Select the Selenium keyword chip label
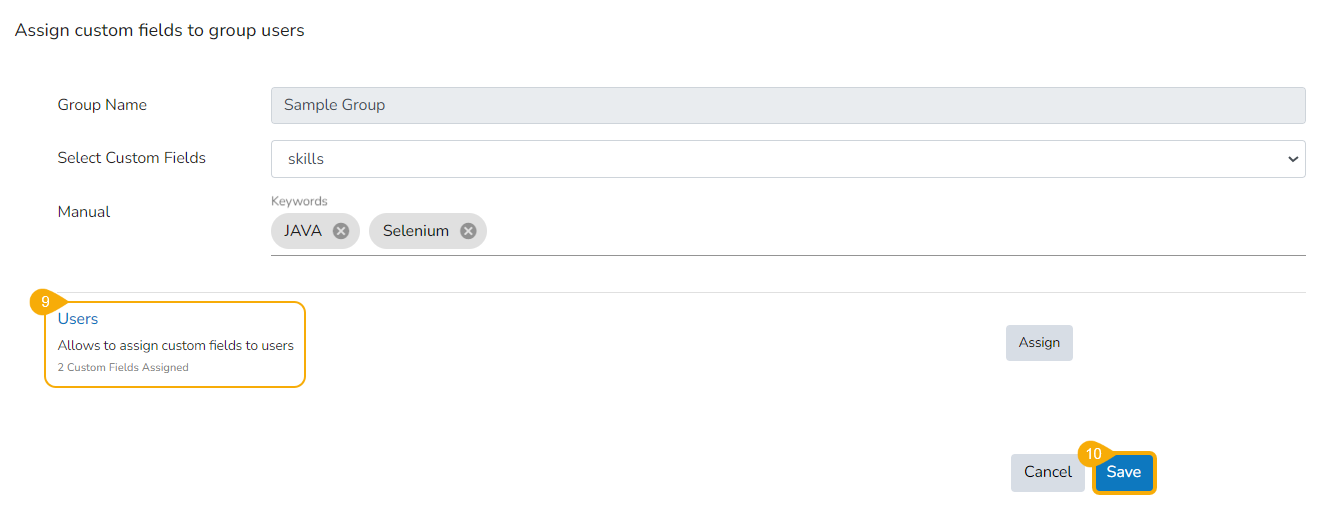This screenshot has height=505, width=1318. click(416, 231)
